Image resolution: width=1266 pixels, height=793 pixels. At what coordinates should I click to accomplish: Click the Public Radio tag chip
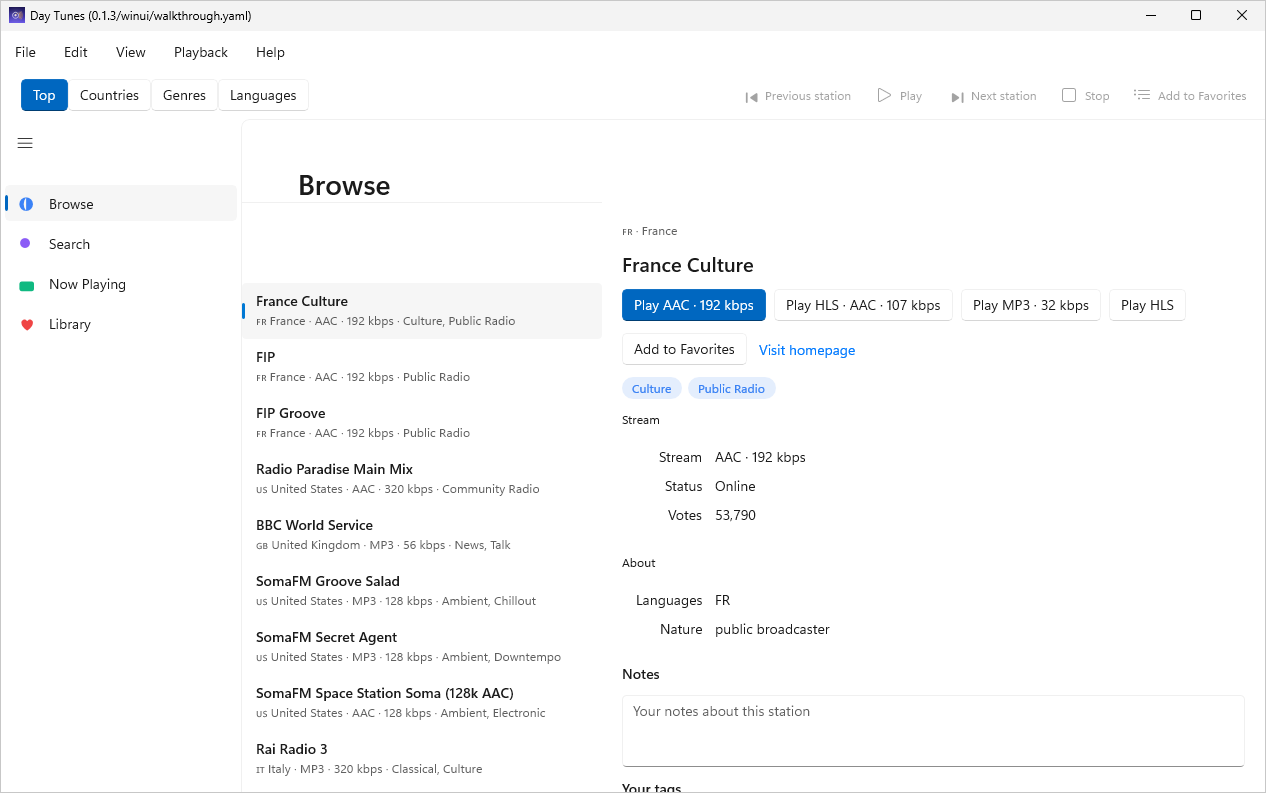pyautogui.click(x=731, y=389)
